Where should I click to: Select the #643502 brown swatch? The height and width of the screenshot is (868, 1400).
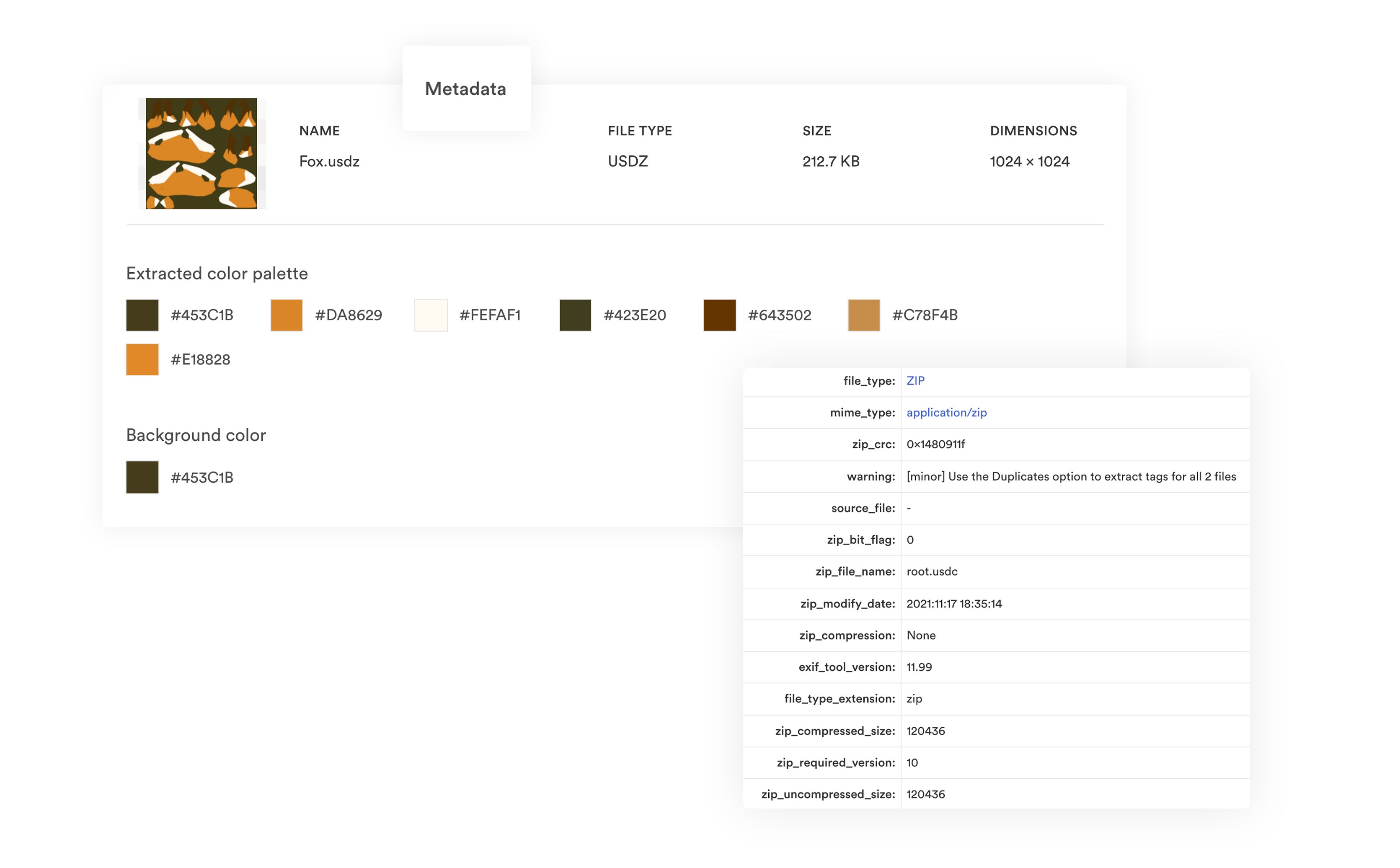point(719,315)
